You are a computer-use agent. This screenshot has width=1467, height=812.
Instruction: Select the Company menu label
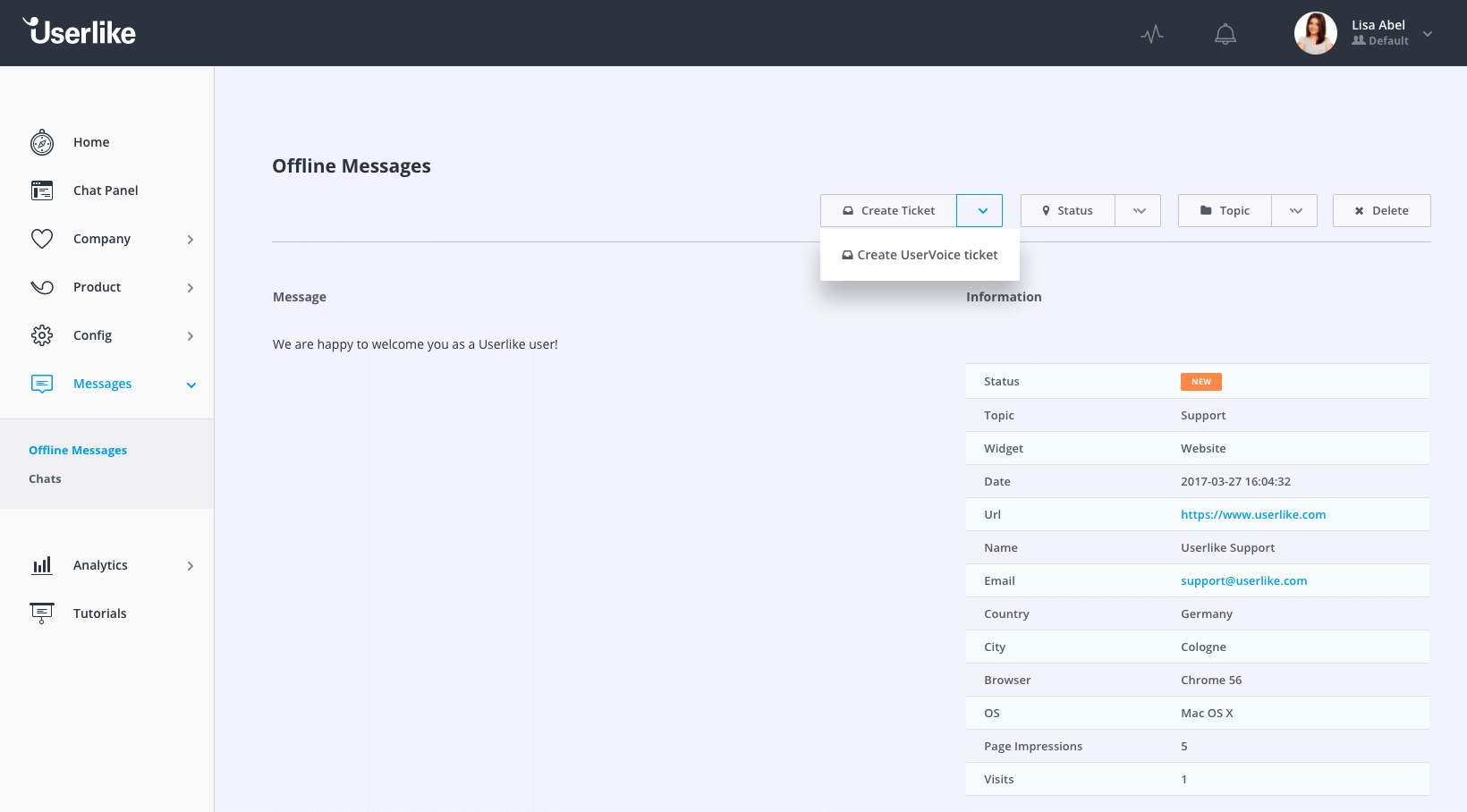tap(102, 239)
